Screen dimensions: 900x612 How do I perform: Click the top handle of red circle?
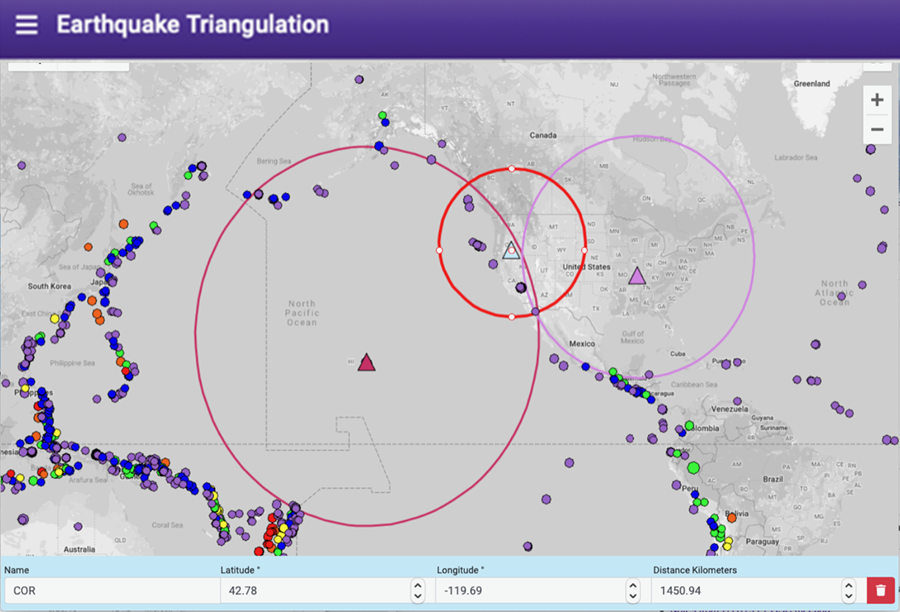click(x=512, y=169)
